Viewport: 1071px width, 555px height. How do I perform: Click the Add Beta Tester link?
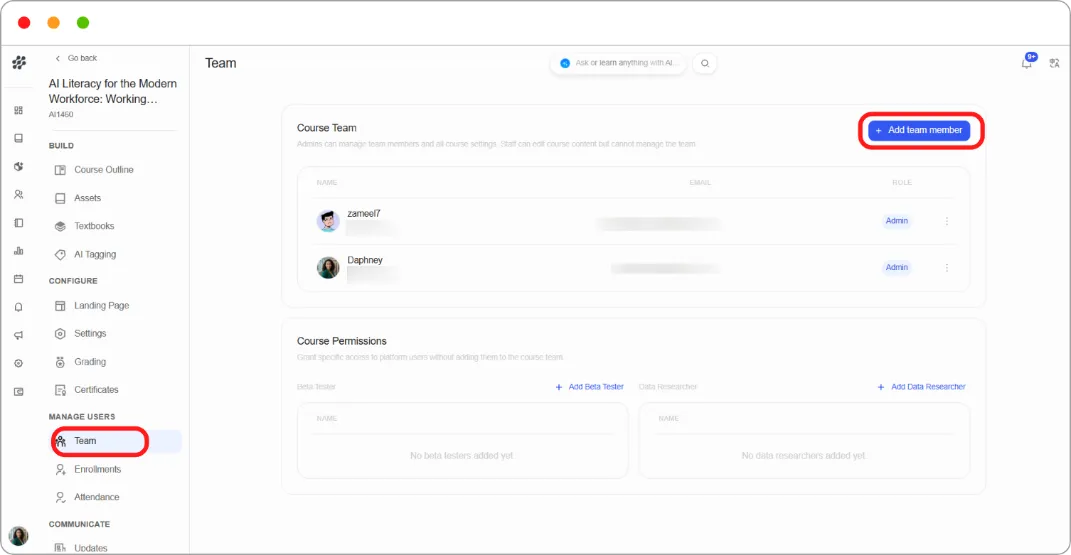[x=589, y=387]
